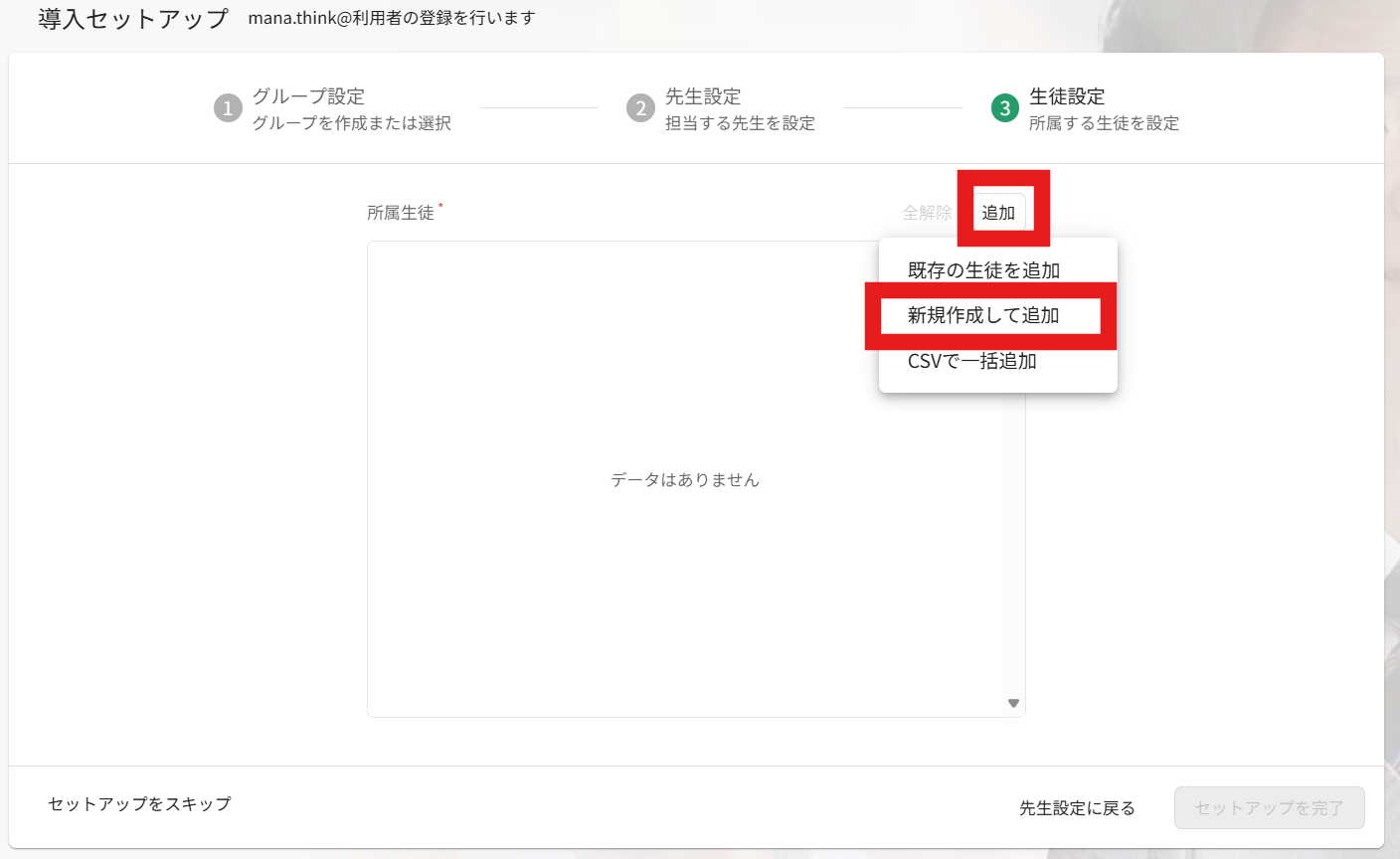
Task: Select 新規作成して追加 menu option
Action: (983, 315)
